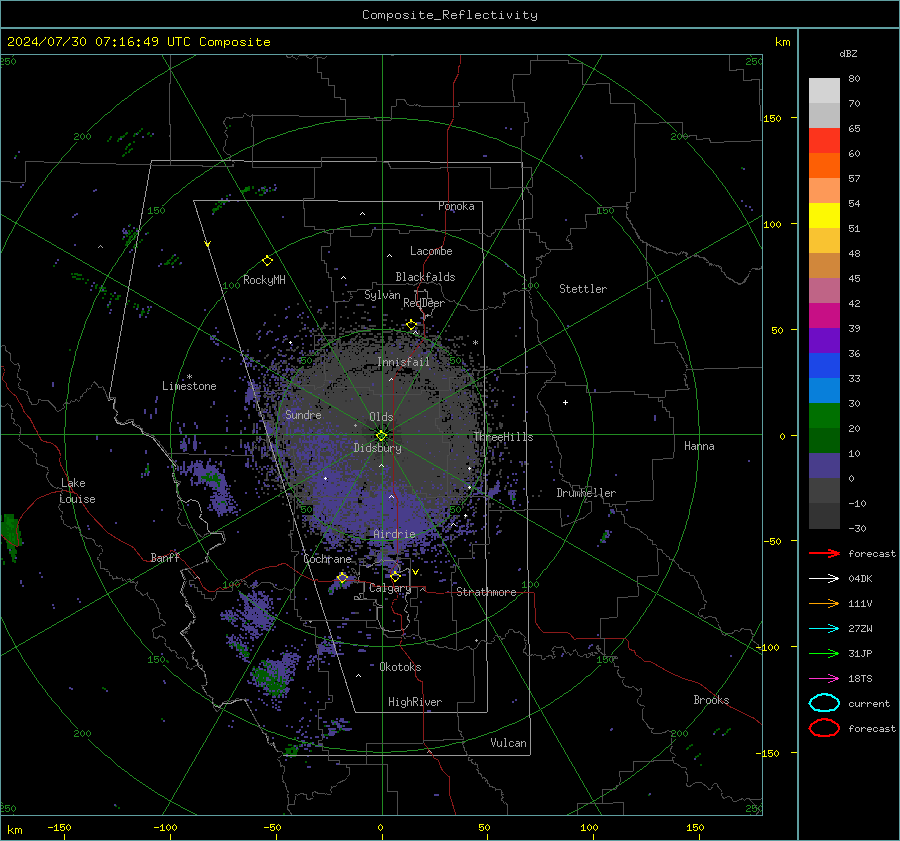
Task: Click the white 04DK arrow icon
Action: (824, 579)
